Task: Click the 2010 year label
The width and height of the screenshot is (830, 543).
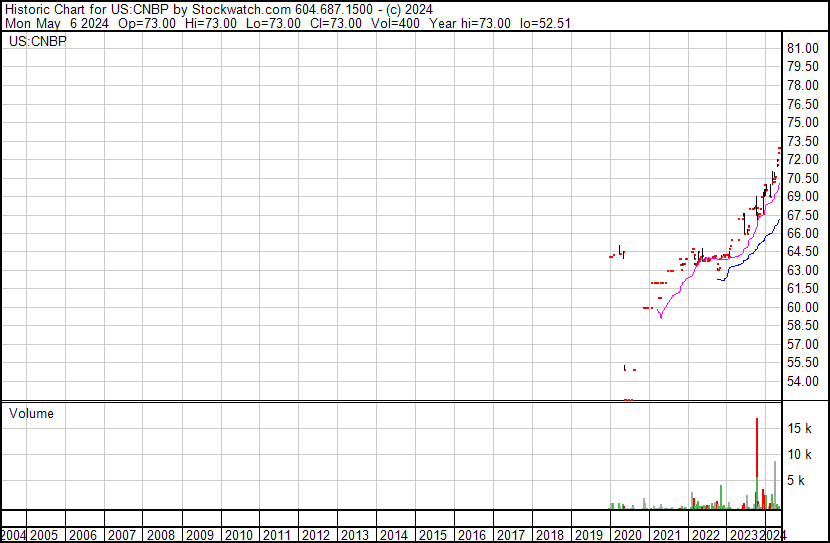Action: pos(238,535)
